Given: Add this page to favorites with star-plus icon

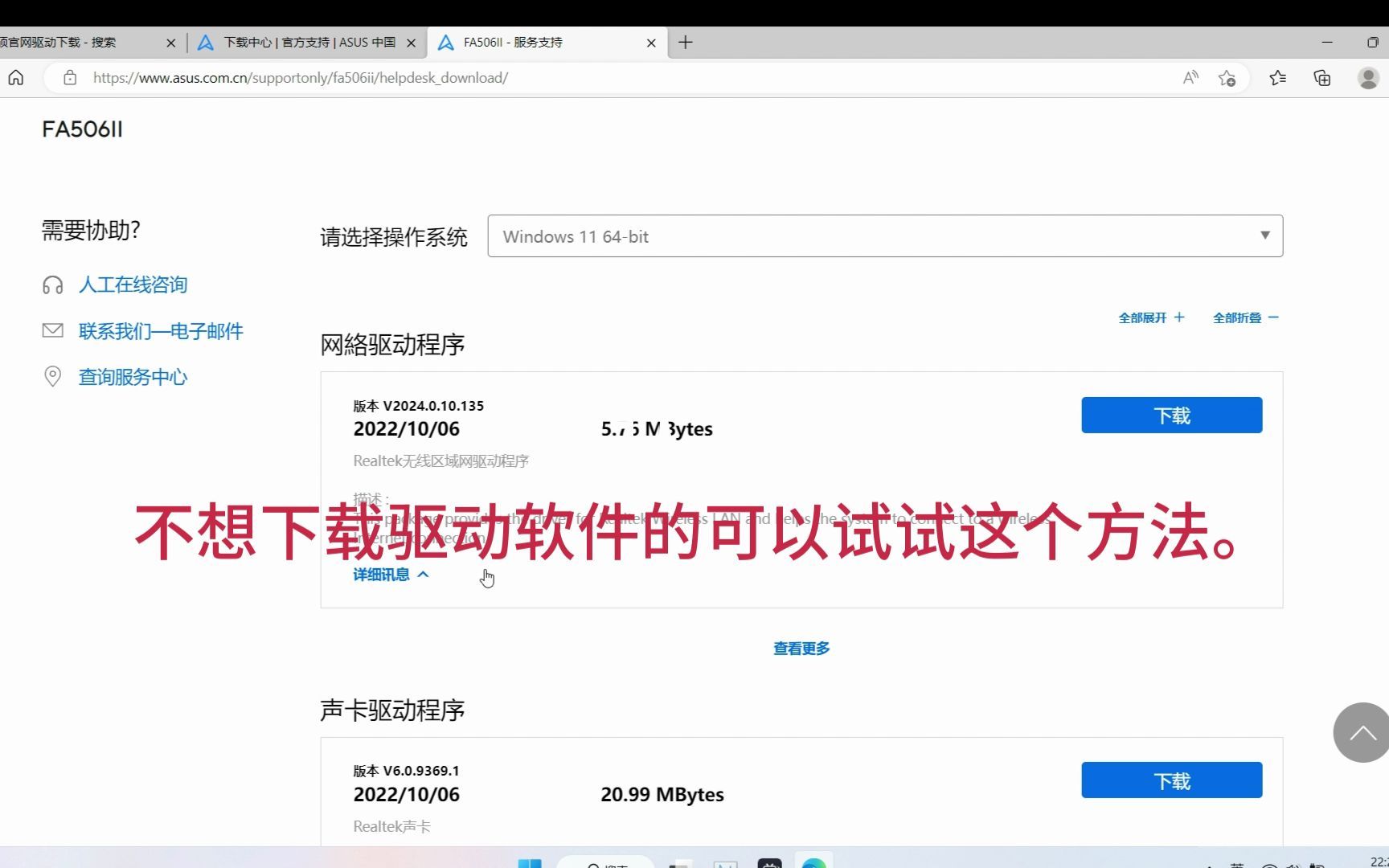Looking at the screenshot, I should click(x=1227, y=78).
